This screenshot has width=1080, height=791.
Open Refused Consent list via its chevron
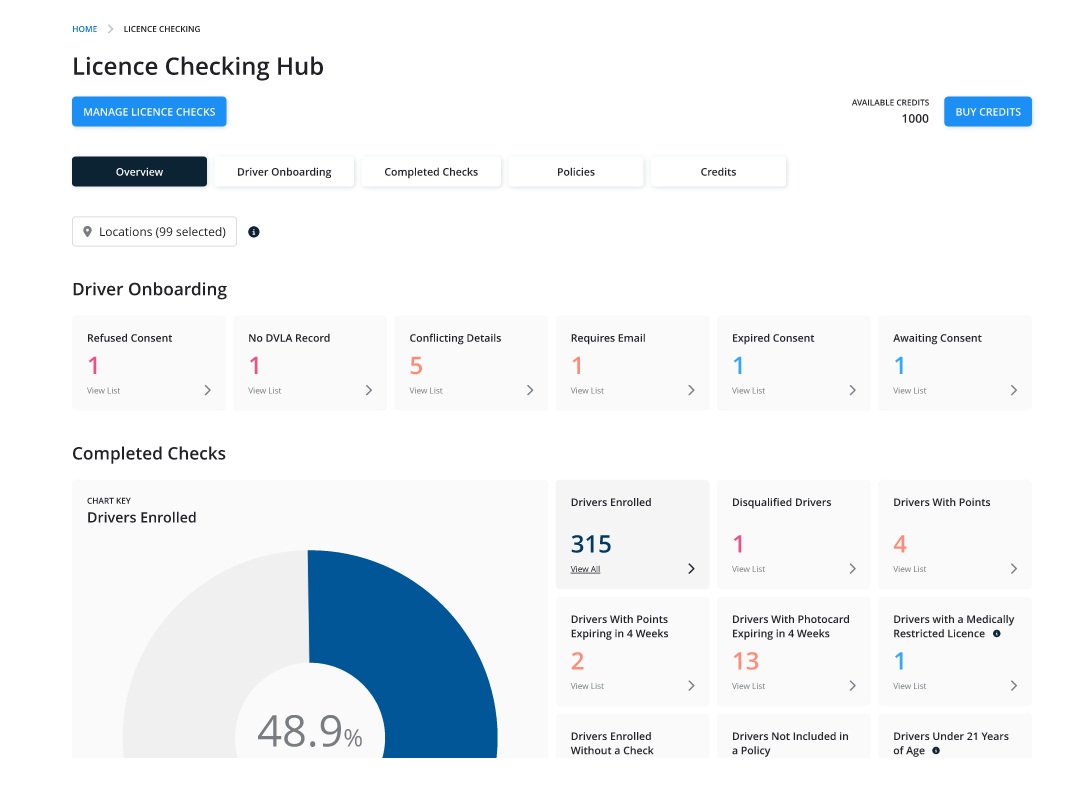pos(207,391)
